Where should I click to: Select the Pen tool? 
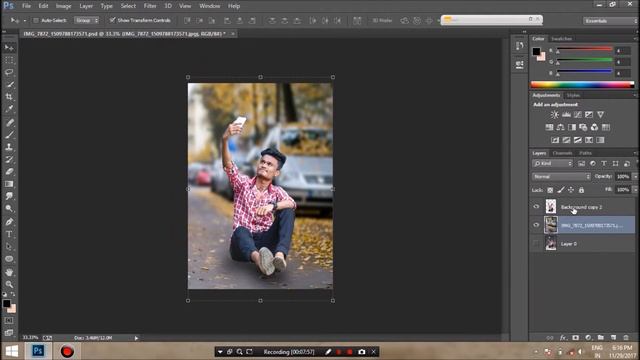click(x=9, y=222)
